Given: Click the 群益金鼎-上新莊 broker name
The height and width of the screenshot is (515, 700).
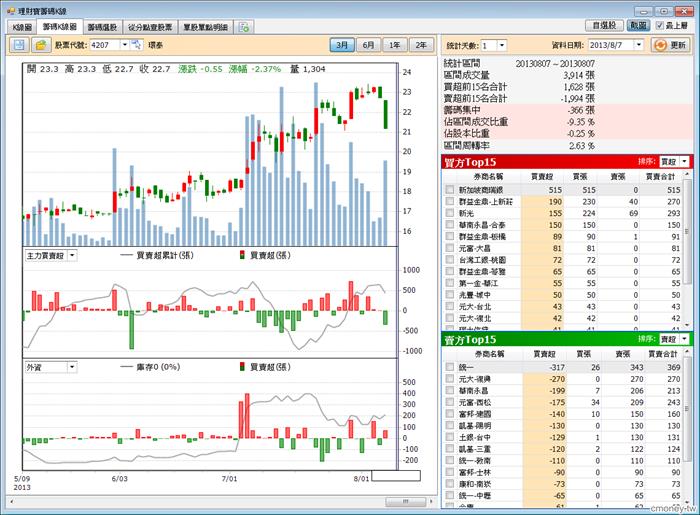Looking at the screenshot, I should click(486, 202).
